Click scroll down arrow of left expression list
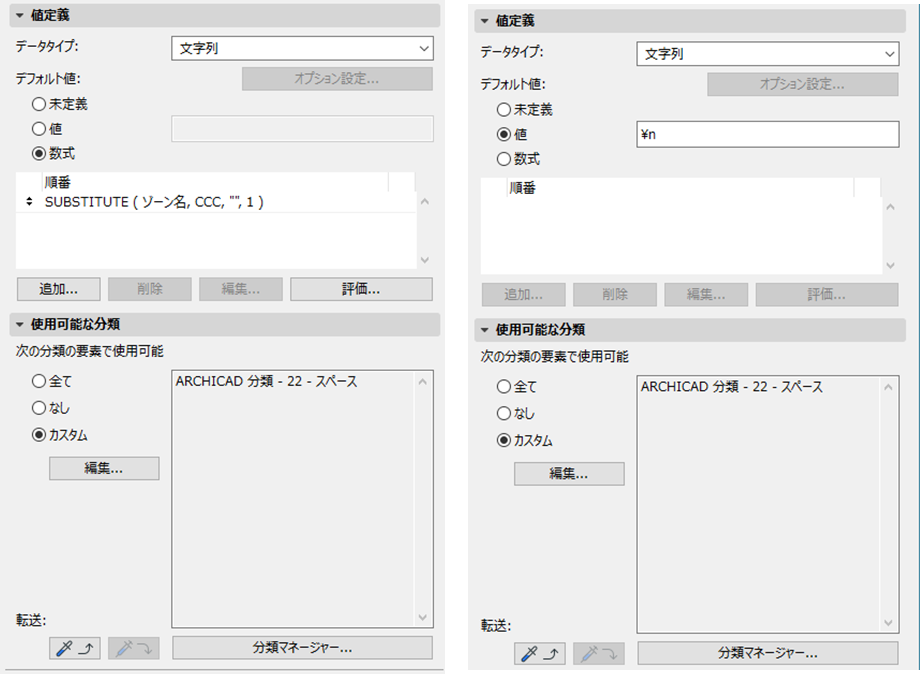The height and width of the screenshot is (674, 920). click(425, 260)
